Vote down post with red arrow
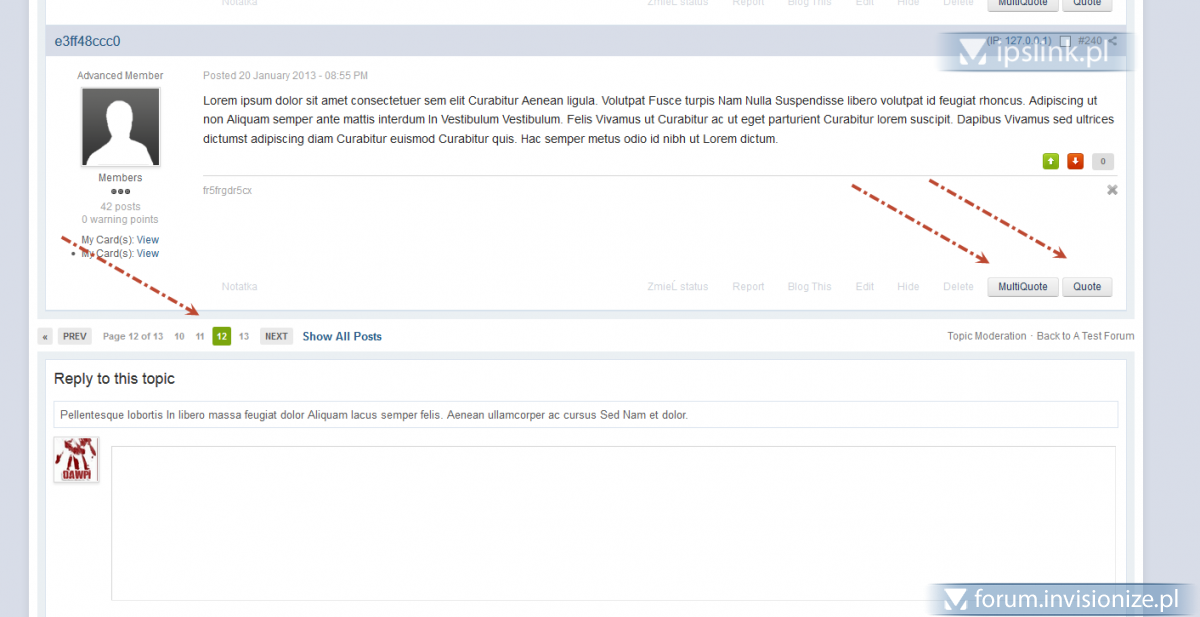 [1075, 161]
